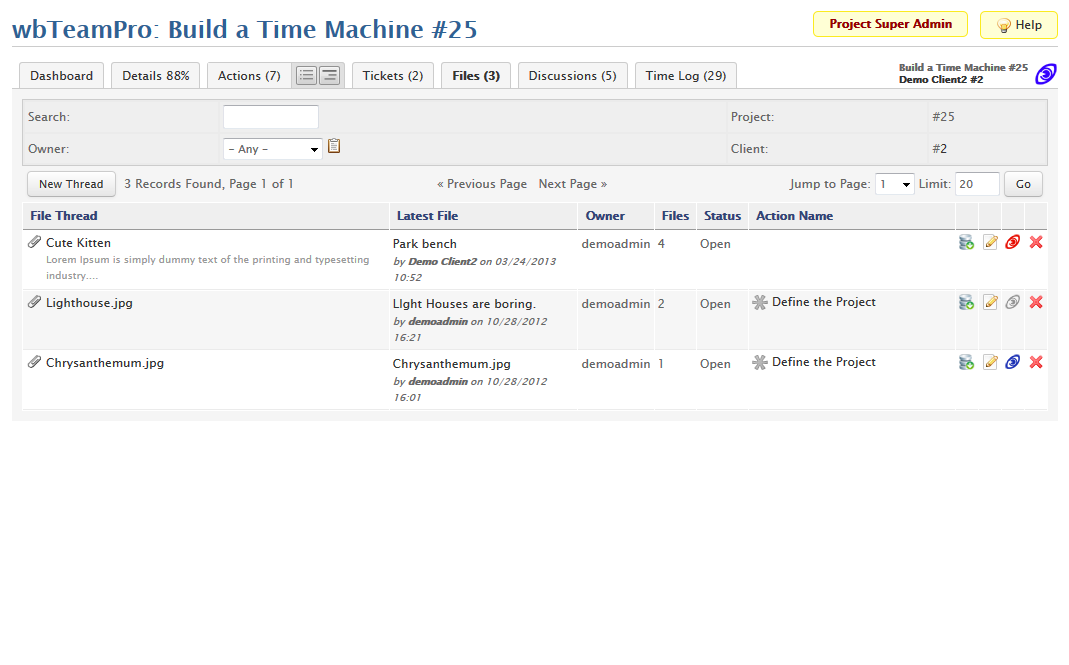Click the clipboard icon beside Owner dropdown
Image resolution: width=1069 pixels, height=665 pixels.
point(334,146)
